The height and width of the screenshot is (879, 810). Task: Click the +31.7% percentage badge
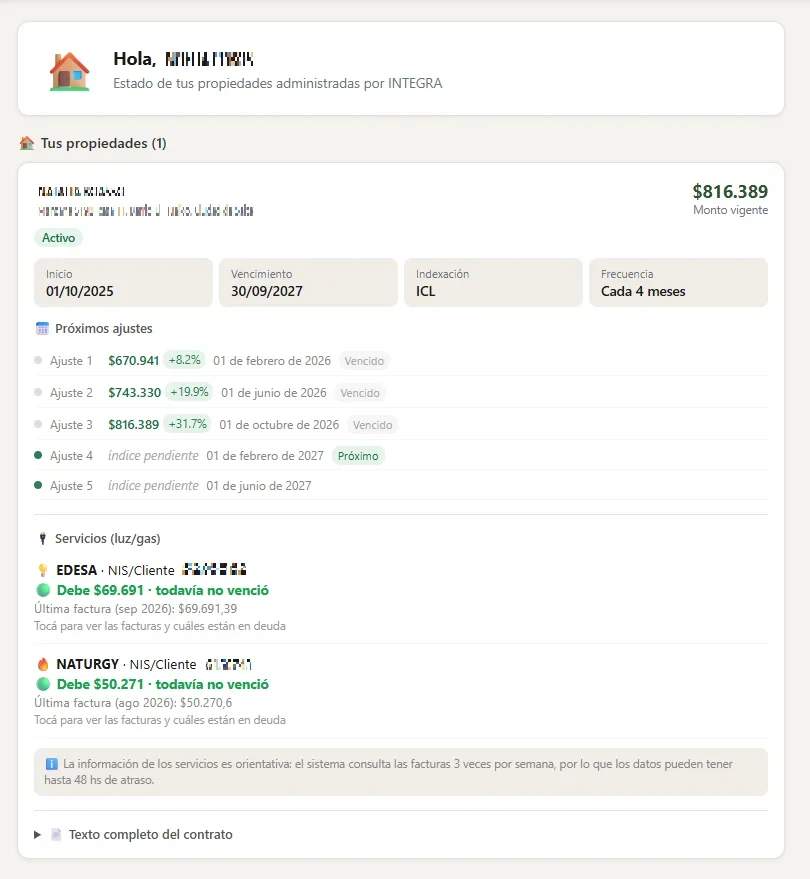(x=187, y=424)
